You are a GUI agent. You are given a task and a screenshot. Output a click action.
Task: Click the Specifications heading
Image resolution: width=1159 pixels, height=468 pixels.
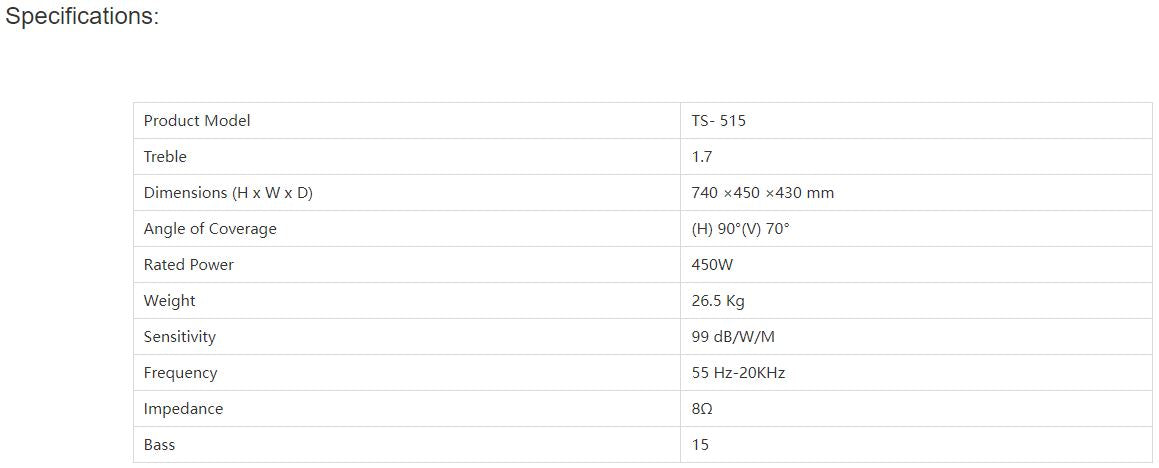point(82,18)
